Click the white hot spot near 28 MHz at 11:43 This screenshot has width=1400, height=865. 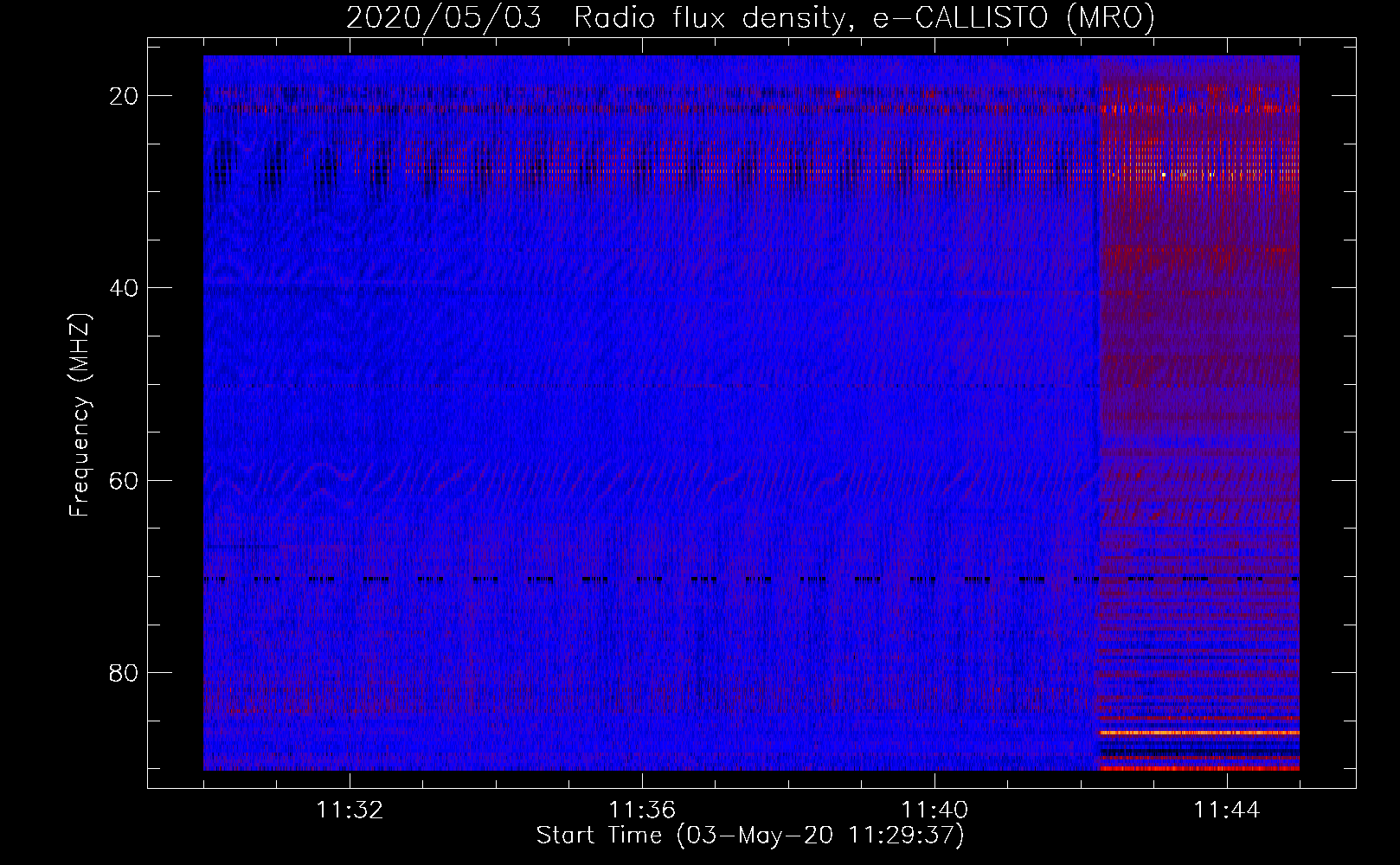[x=1164, y=175]
